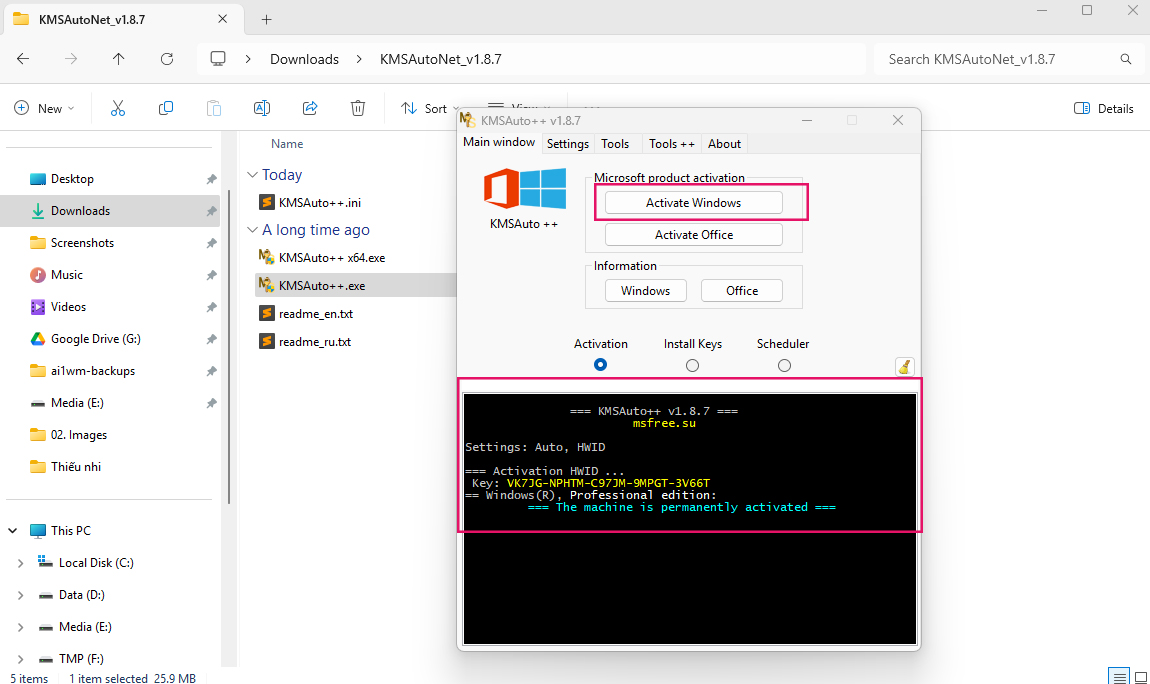Click the Delete icon in the Explorer toolbar
This screenshot has height=684, width=1150.
pyautogui.click(x=357, y=108)
